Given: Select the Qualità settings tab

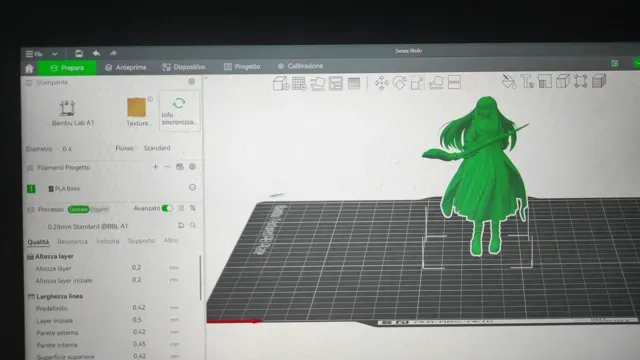Looking at the screenshot, I should 38,242.
